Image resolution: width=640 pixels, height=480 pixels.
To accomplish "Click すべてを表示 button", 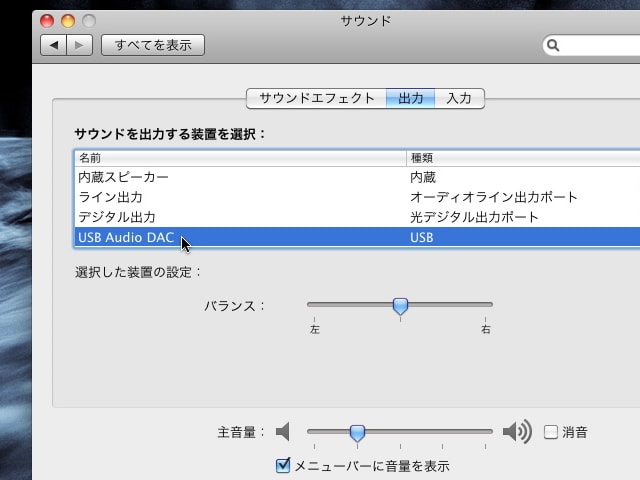I will tap(153, 45).
